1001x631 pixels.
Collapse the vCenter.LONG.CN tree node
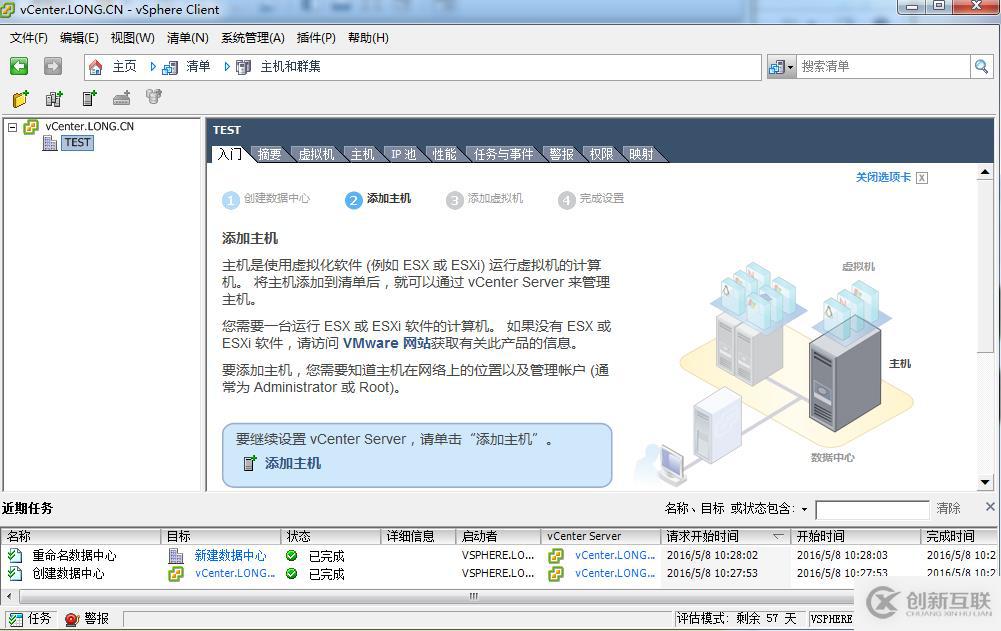click(12, 127)
